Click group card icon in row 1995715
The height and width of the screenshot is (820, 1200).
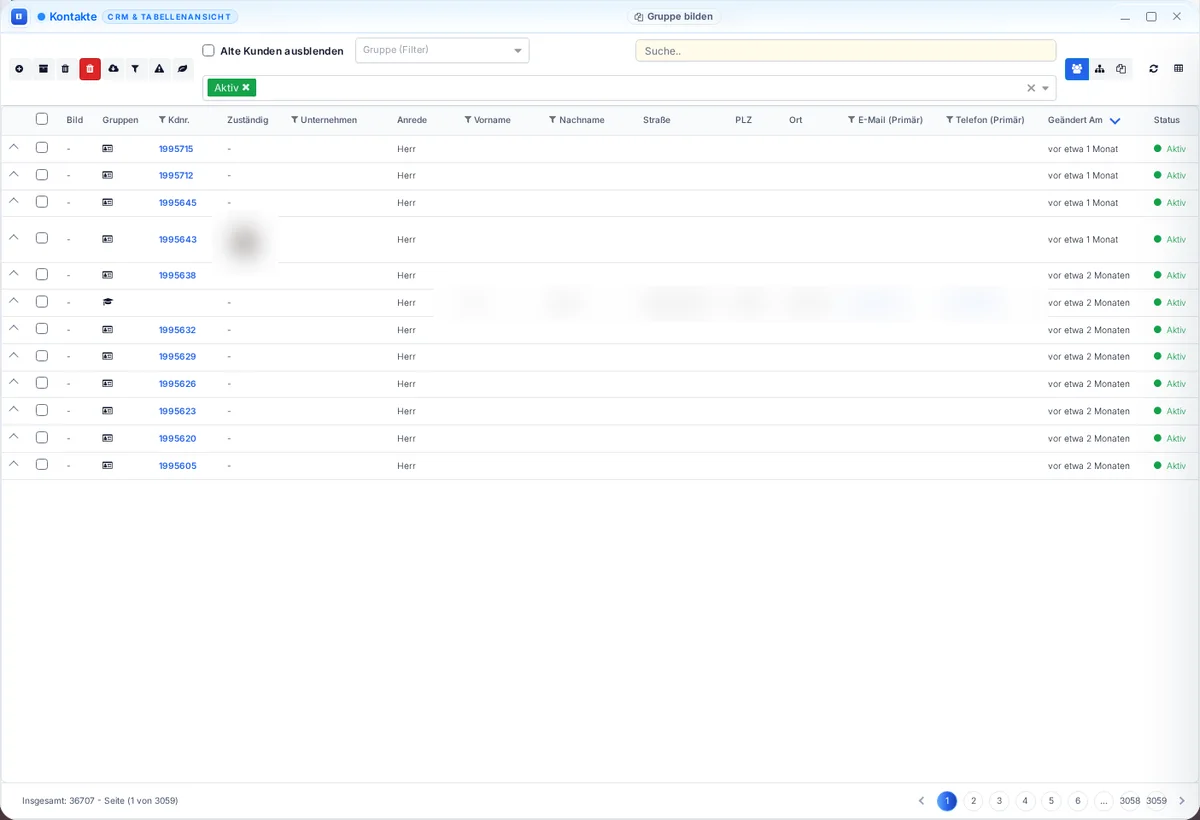pyautogui.click(x=107, y=148)
